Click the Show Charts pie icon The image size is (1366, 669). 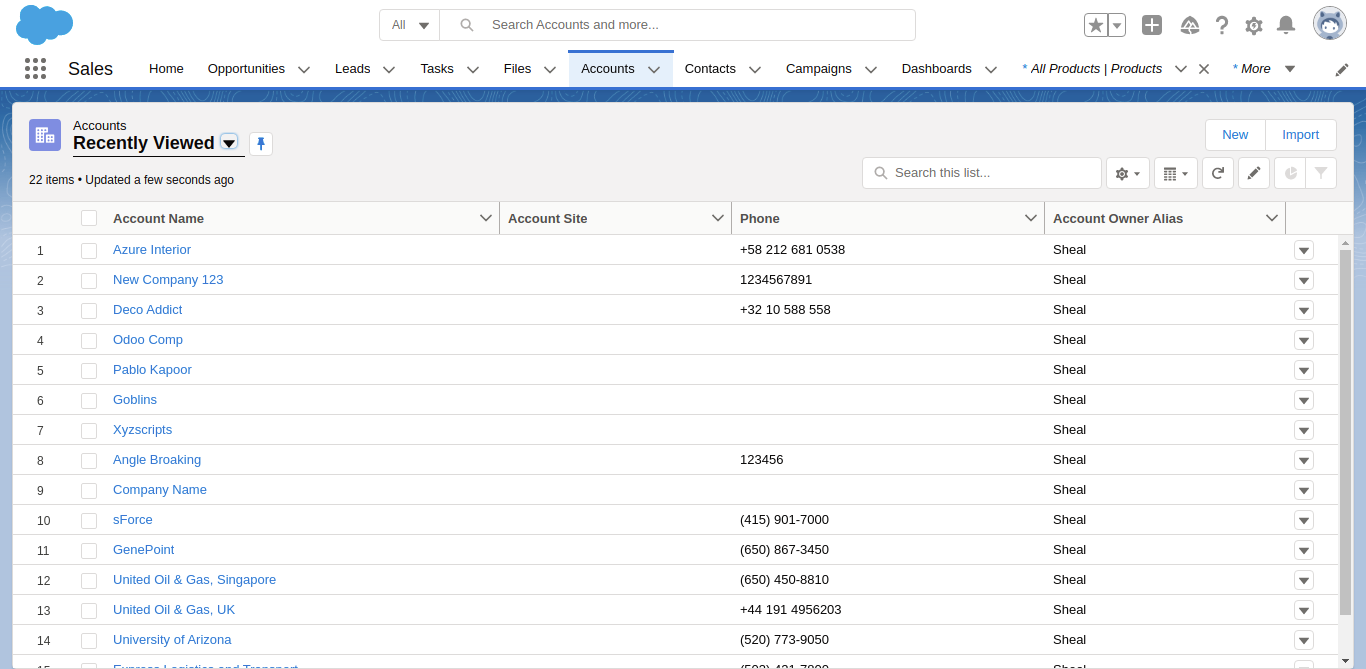point(1290,173)
